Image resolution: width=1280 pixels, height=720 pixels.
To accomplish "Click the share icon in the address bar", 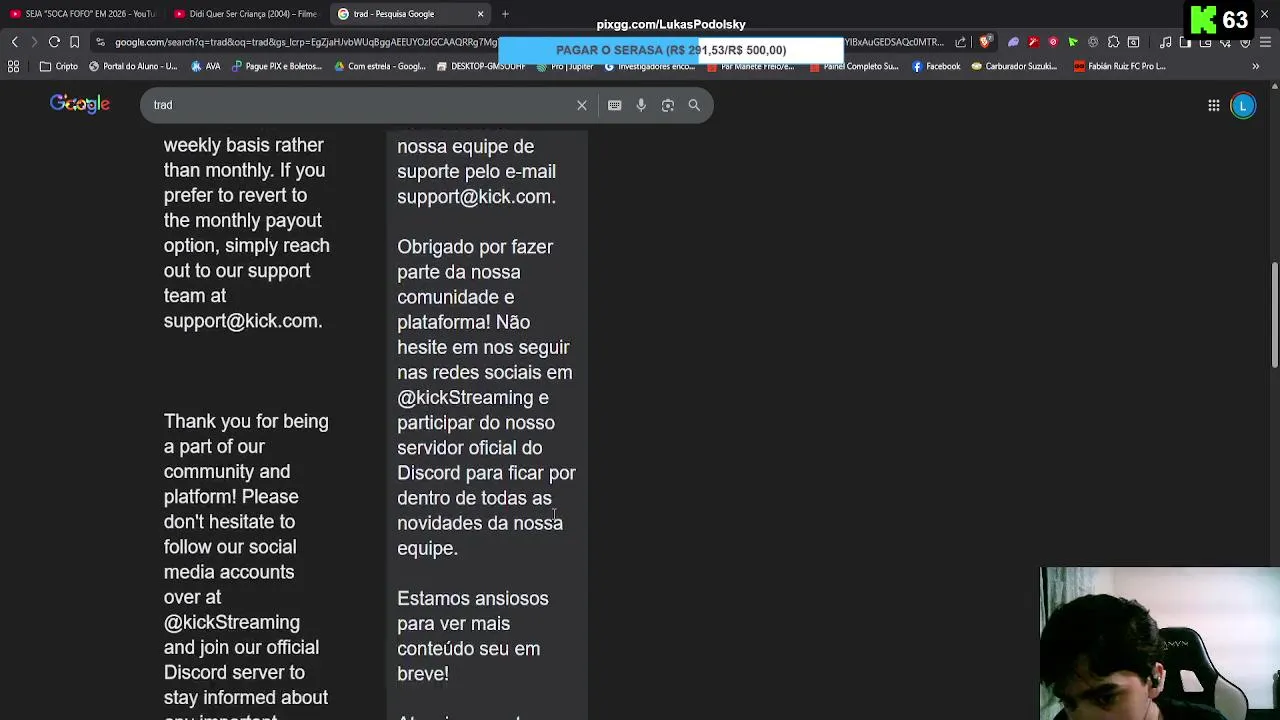I will pos(961,42).
